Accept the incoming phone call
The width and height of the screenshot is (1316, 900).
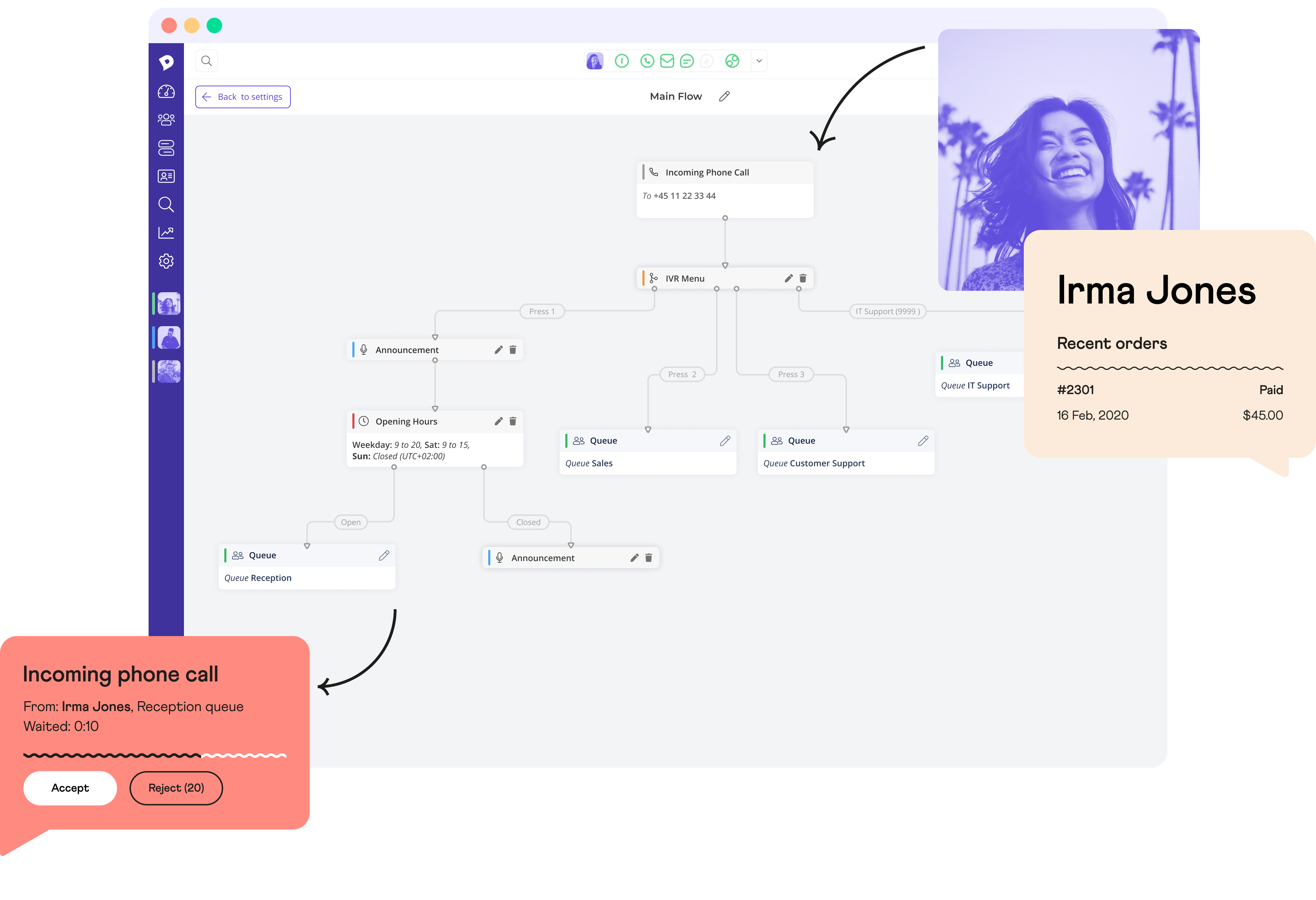(x=70, y=788)
